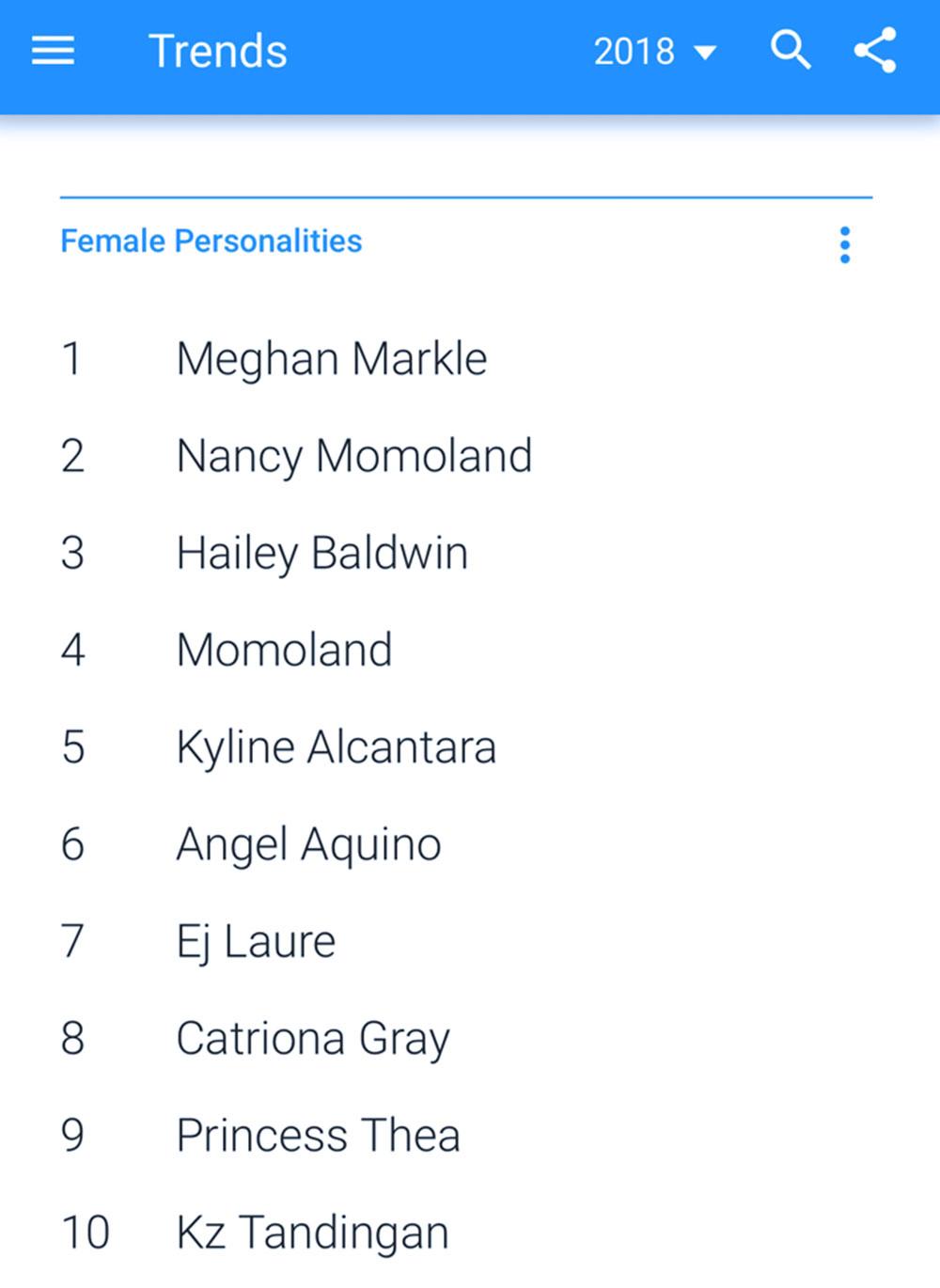The image size is (940, 1288).
Task: Select Nancy Momoland from the list
Action: [x=353, y=457]
